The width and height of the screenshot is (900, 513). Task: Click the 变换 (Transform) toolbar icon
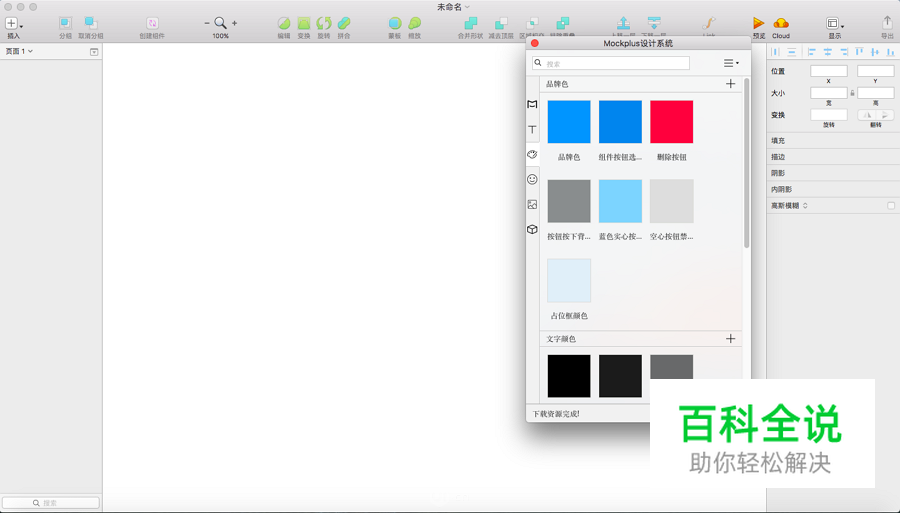click(304, 23)
